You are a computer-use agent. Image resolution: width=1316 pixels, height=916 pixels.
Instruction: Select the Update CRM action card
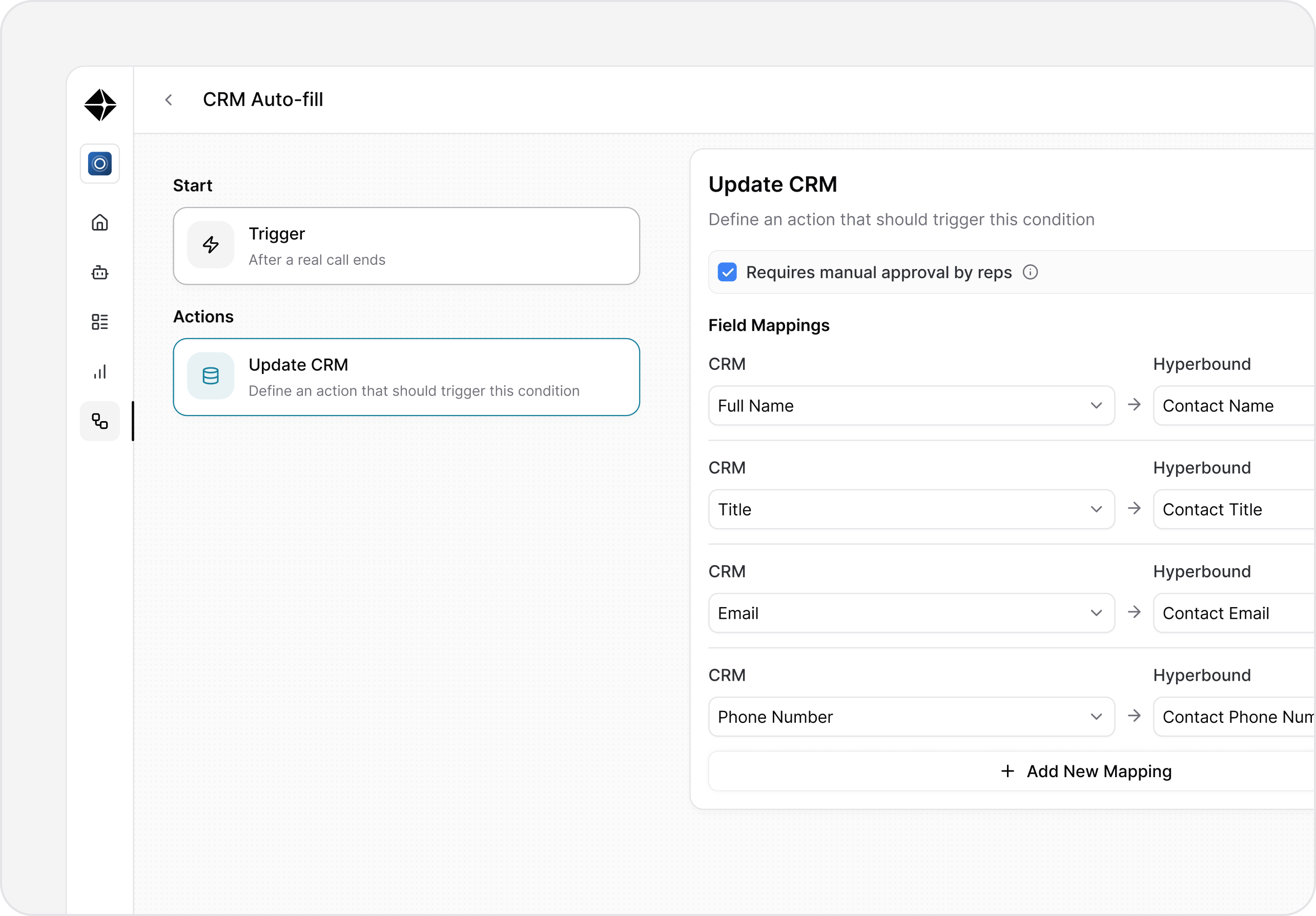(x=406, y=377)
